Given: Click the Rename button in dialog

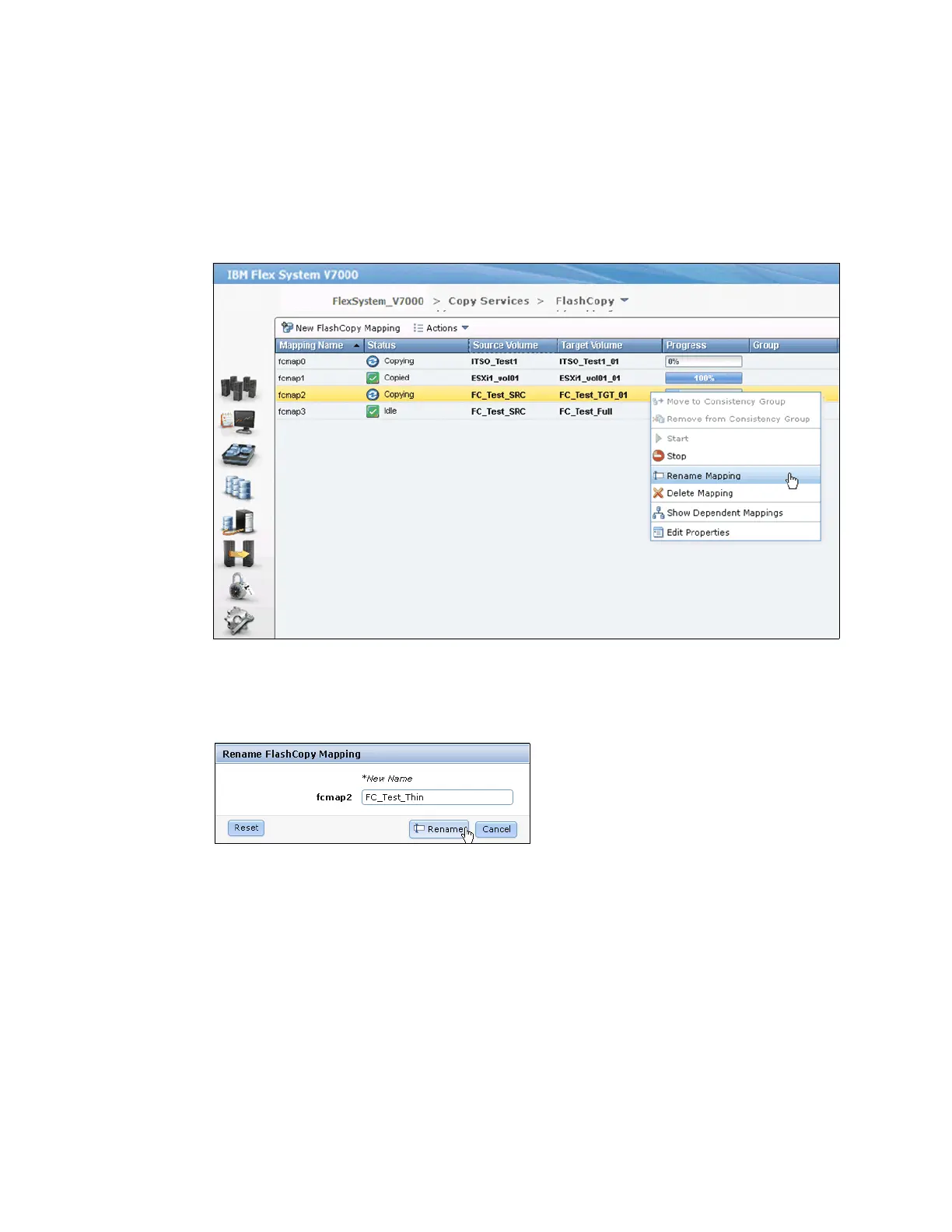Looking at the screenshot, I should tap(439, 829).
